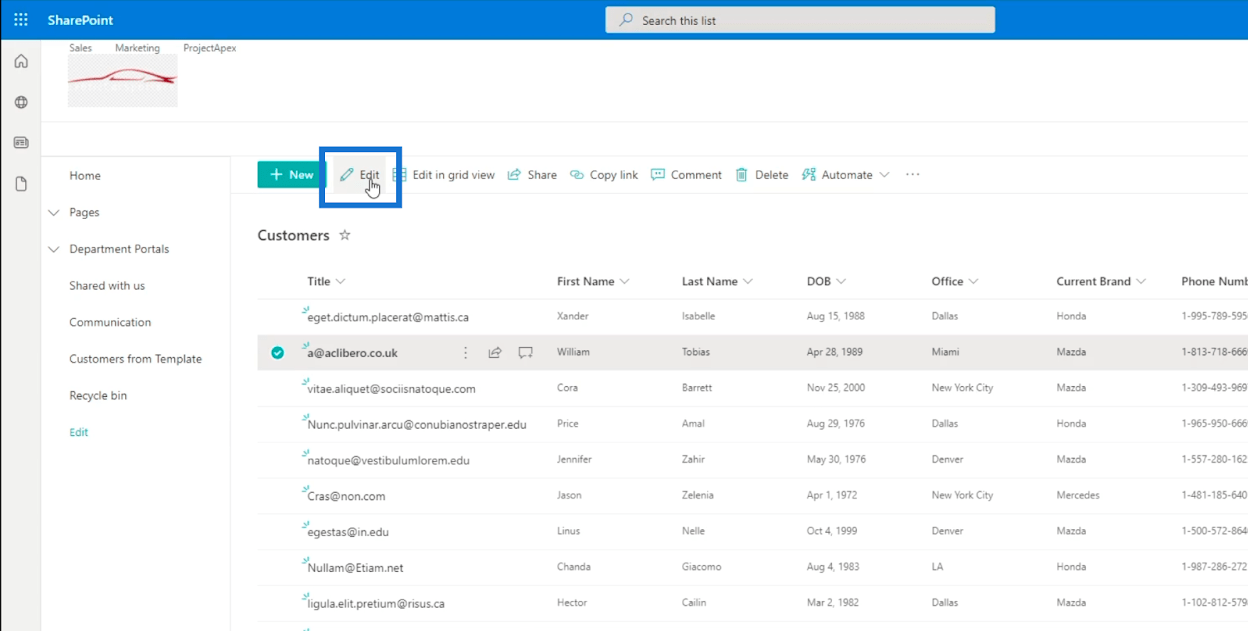Open item Nullam@Etiam.net
Viewport: 1248px width, 631px height.
pyautogui.click(x=355, y=567)
